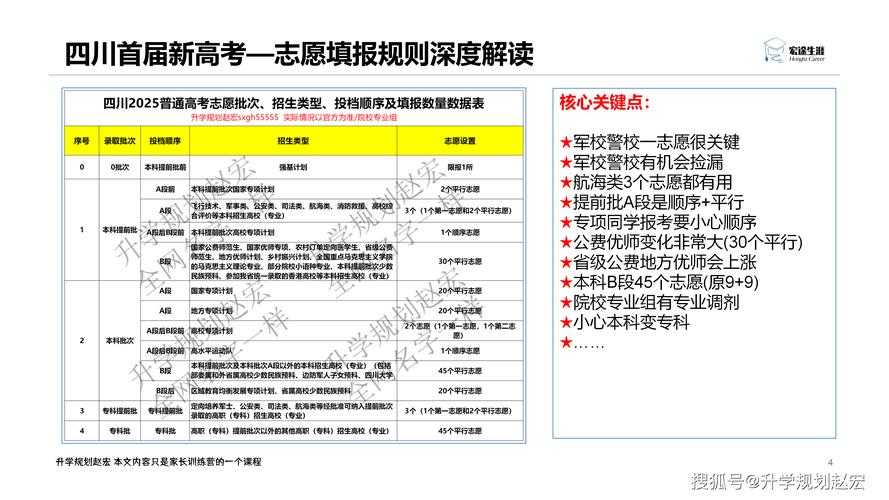Click the 宏途生涯 Hongtu Career logo
The image size is (889, 500).
point(794,52)
